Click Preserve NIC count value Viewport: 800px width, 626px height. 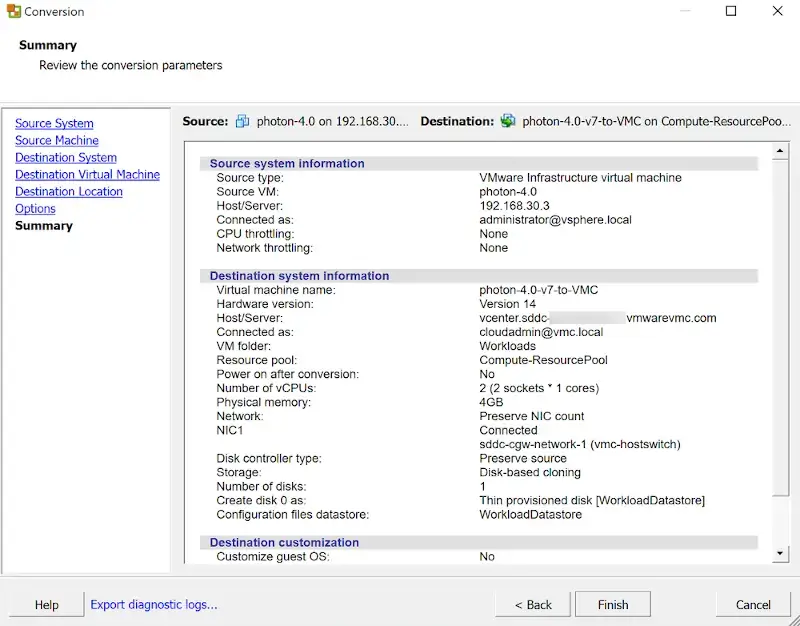click(x=532, y=416)
